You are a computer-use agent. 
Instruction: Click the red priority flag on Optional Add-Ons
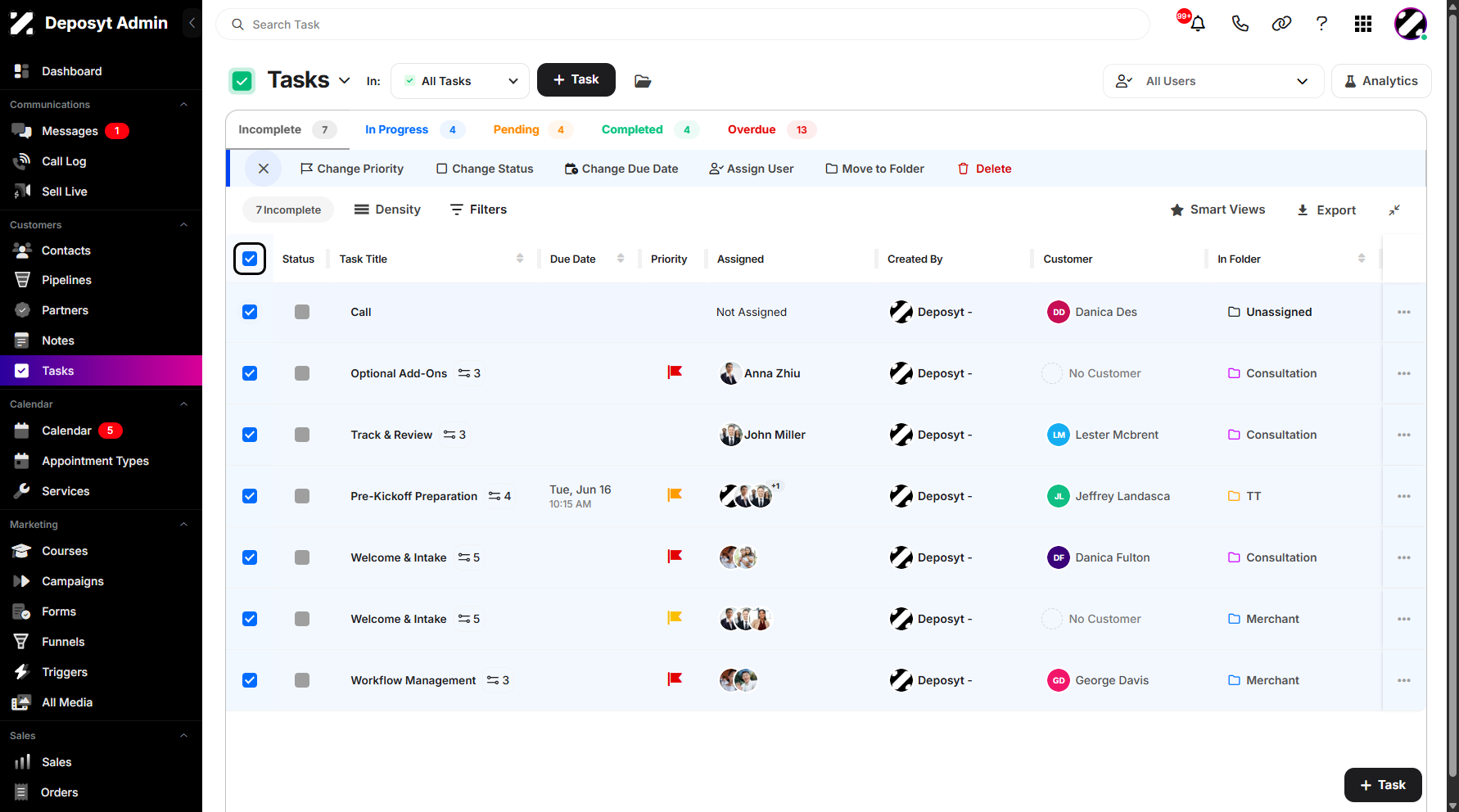click(675, 372)
